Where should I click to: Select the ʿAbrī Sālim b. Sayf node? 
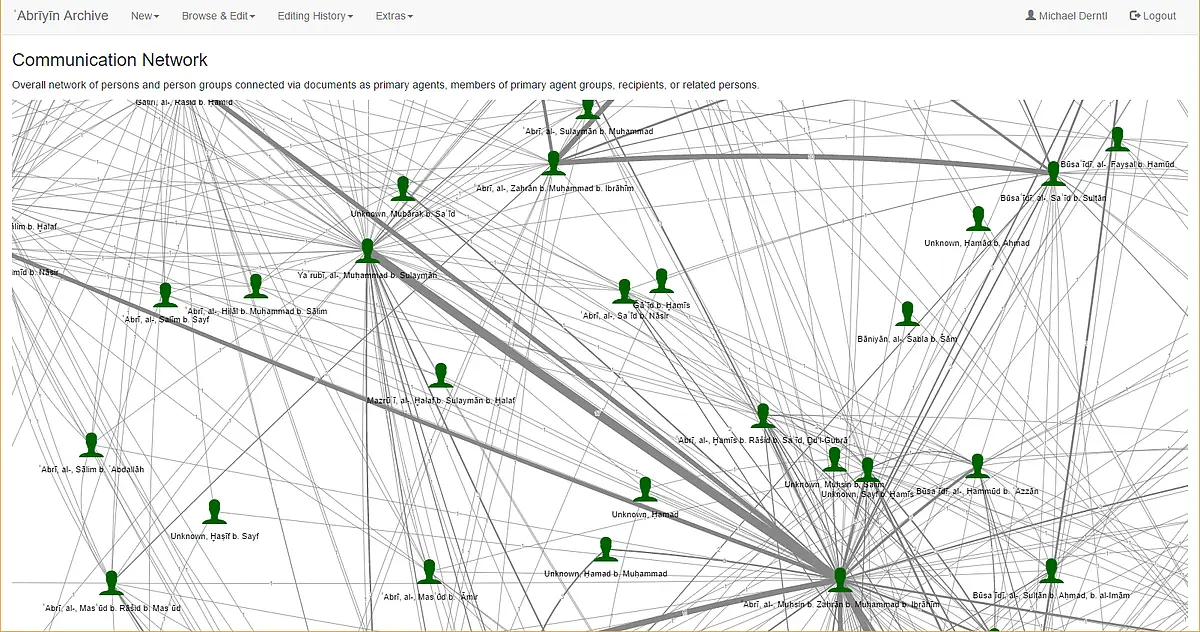[166, 295]
